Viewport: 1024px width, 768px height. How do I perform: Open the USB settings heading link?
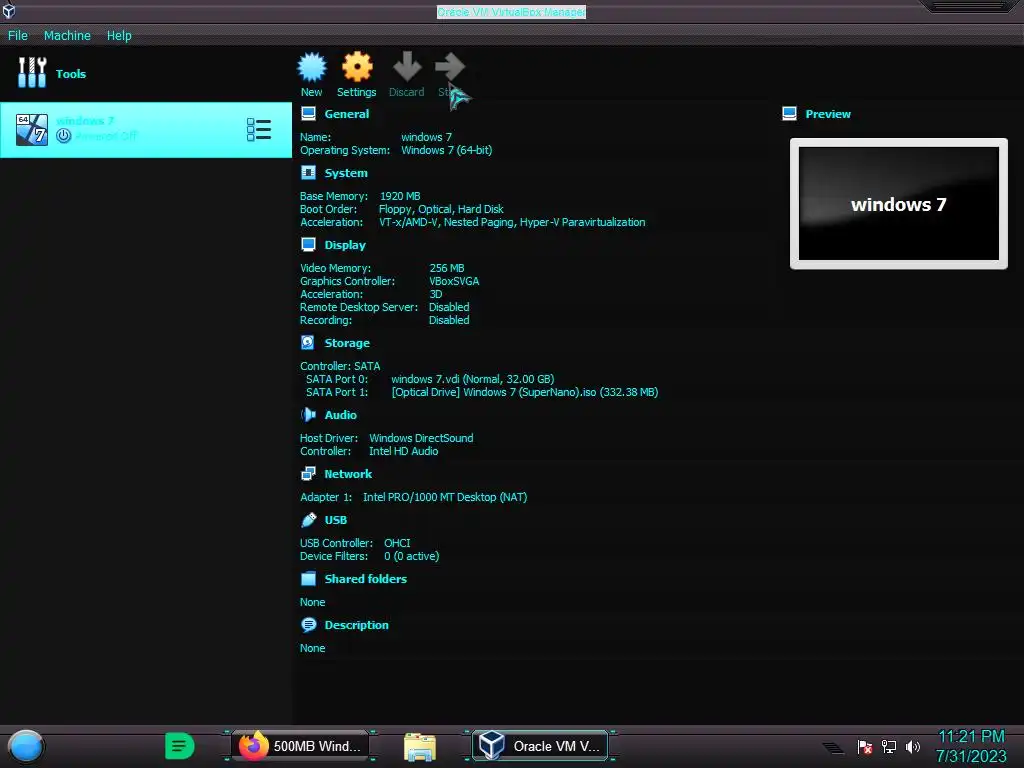tap(336, 520)
